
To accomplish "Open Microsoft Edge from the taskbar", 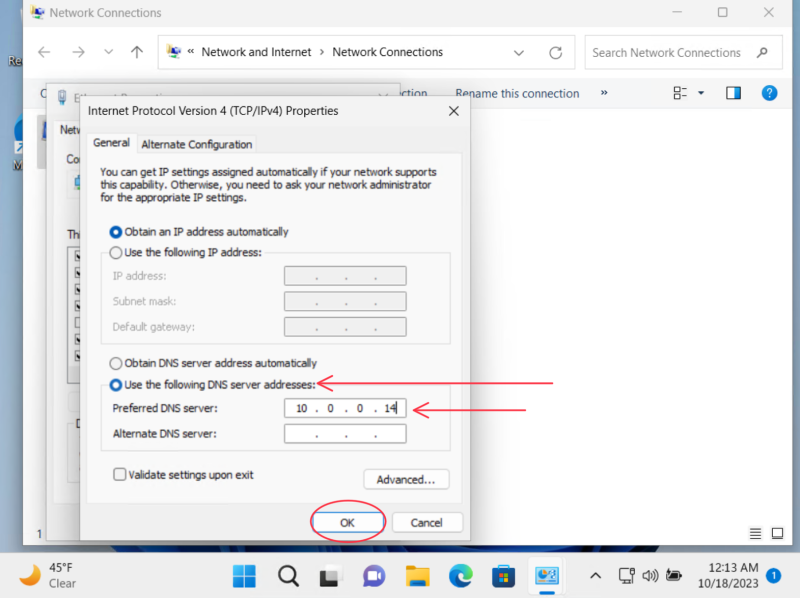I will tap(460, 576).
